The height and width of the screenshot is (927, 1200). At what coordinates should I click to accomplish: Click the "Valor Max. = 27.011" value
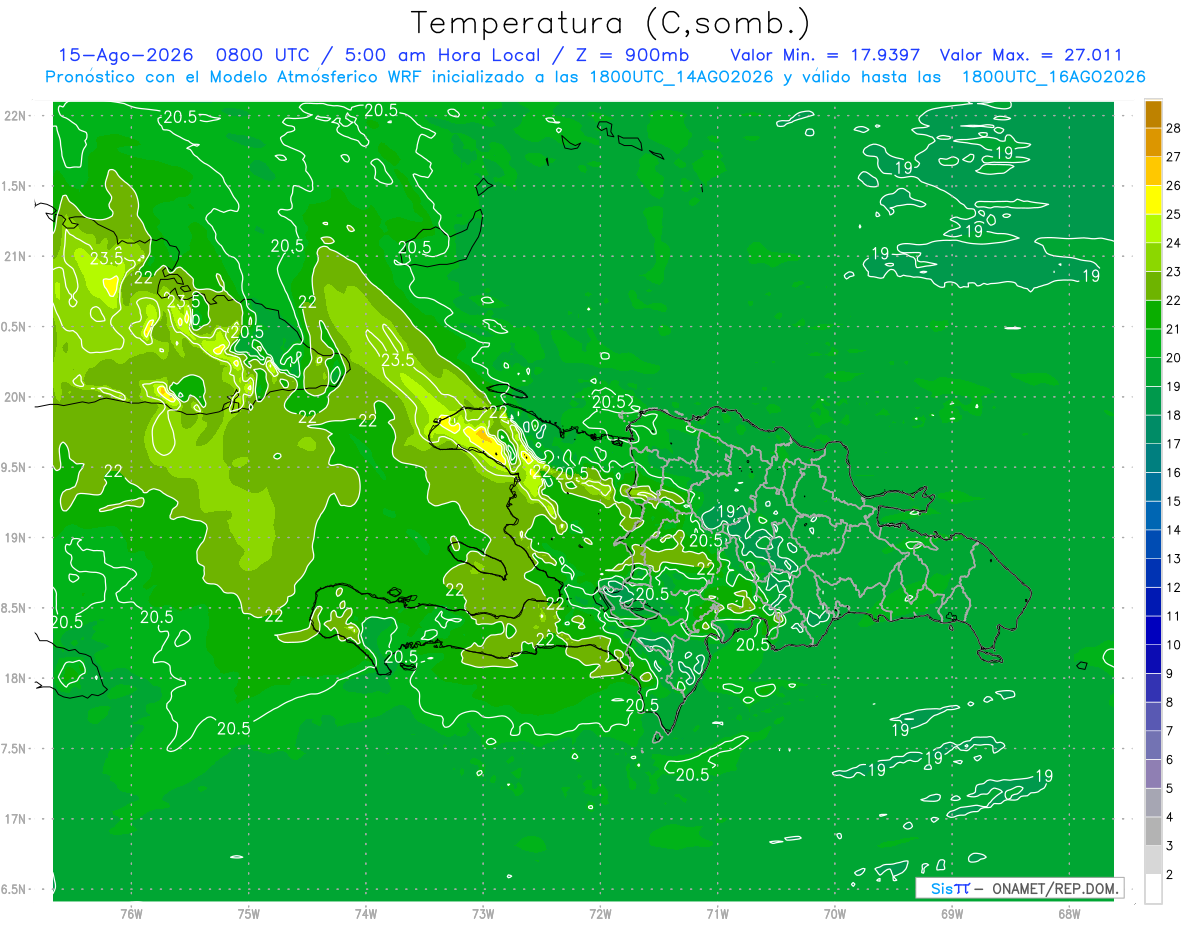coord(1031,55)
